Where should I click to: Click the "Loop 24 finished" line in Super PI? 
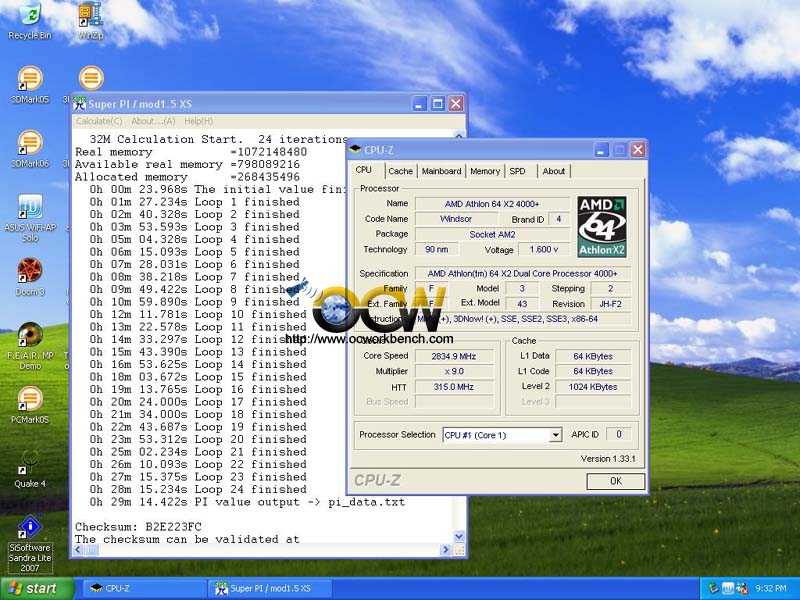[x=198, y=489]
